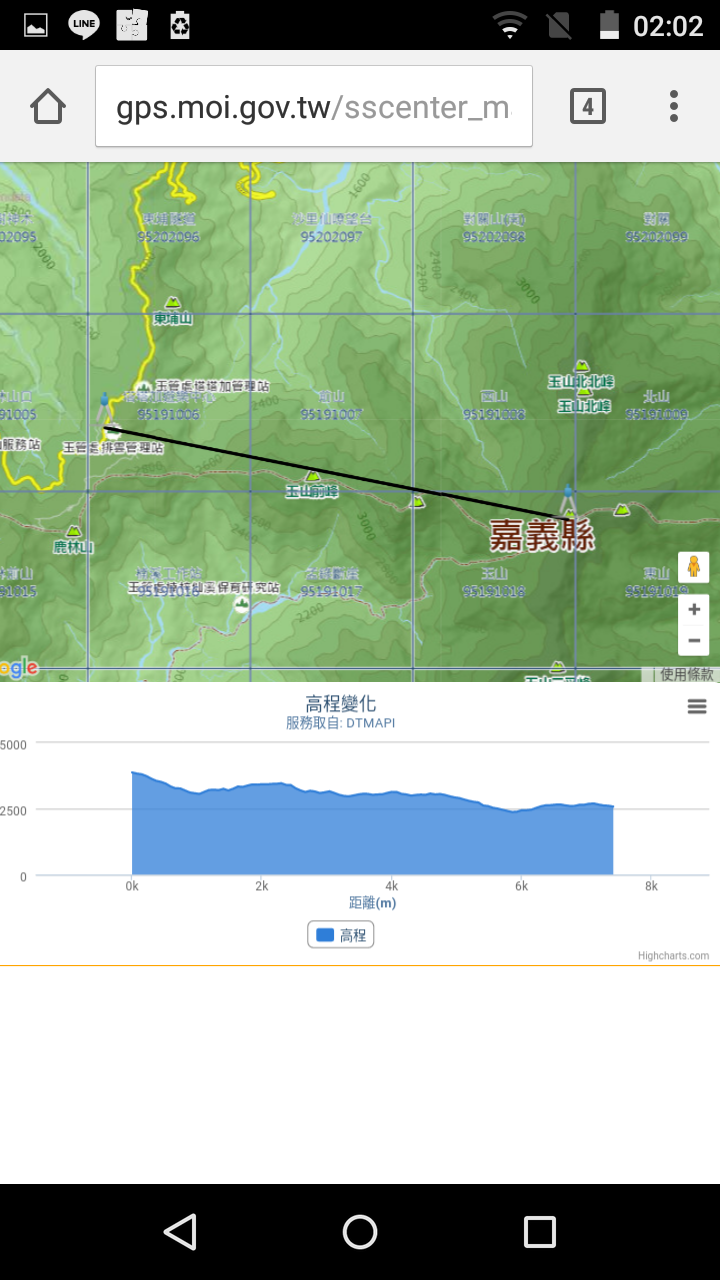Image resolution: width=720 pixels, height=1280 pixels.
Task: Open the tab switcher showing 4 tabs
Action: point(588,106)
